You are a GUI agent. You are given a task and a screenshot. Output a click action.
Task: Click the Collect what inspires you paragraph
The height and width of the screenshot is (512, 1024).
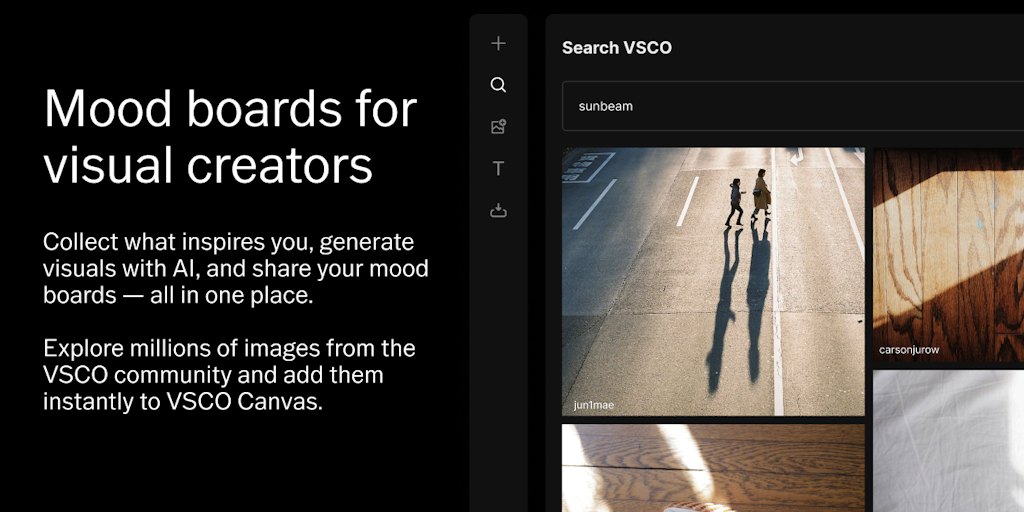coord(236,268)
